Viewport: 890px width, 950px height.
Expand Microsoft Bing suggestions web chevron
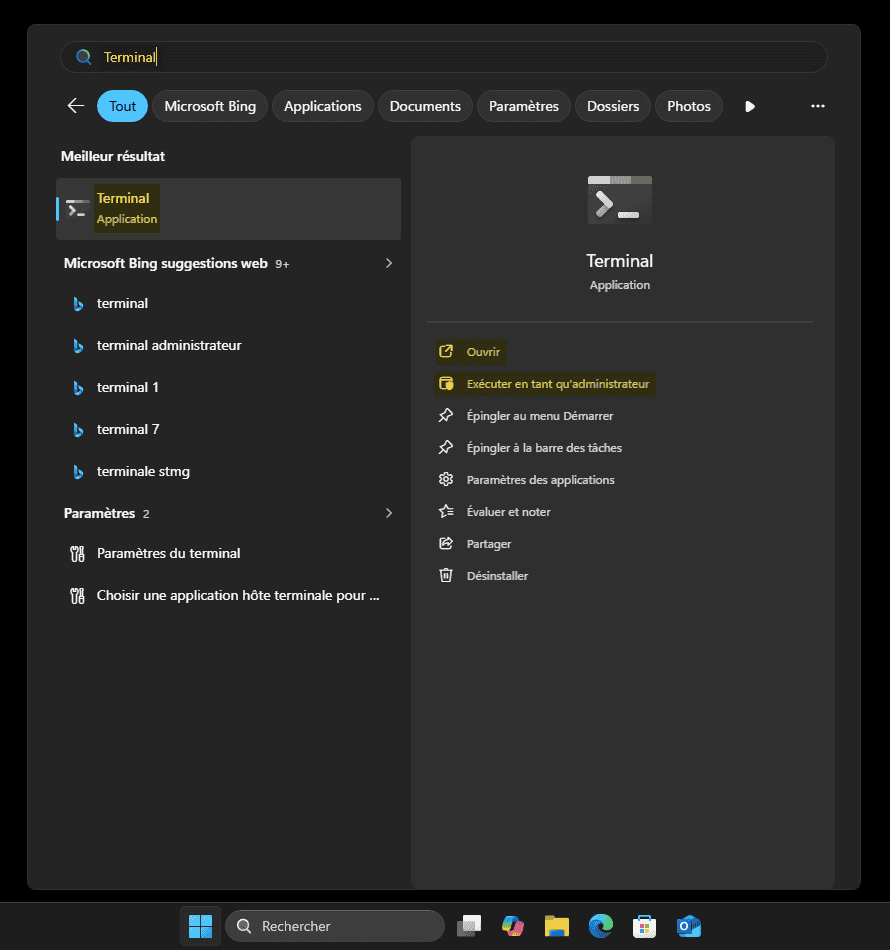point(389,263)
